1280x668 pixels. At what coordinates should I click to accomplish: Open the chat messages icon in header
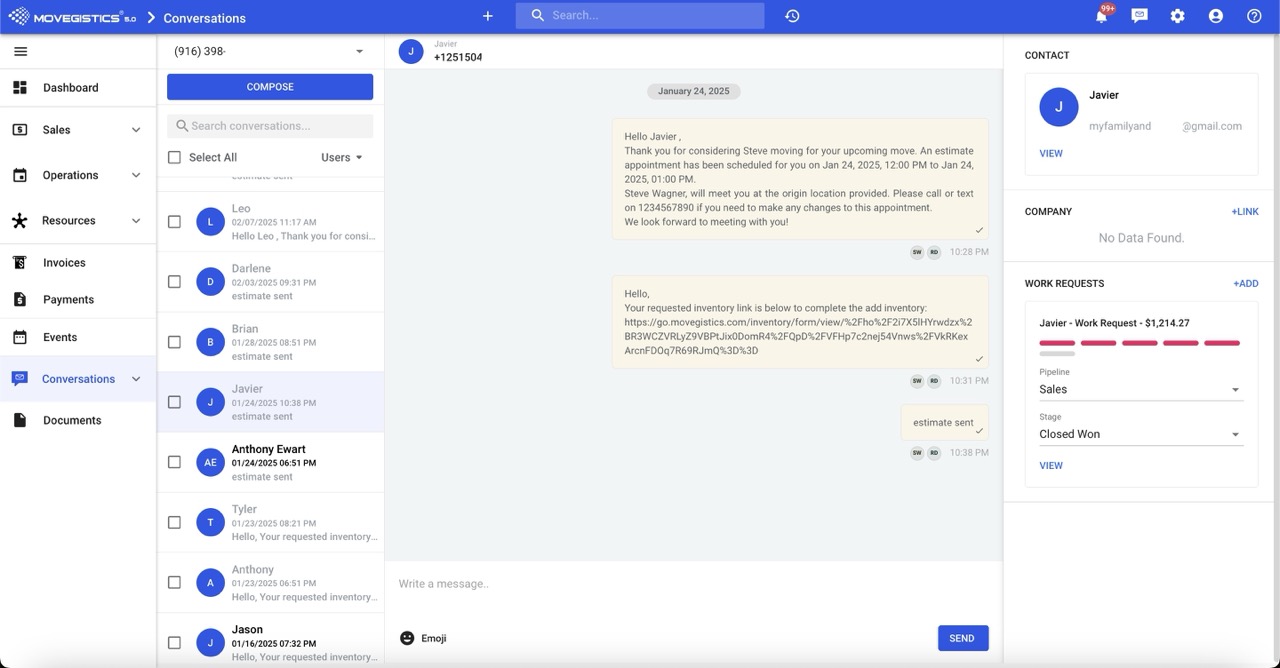click(1139, 17)
